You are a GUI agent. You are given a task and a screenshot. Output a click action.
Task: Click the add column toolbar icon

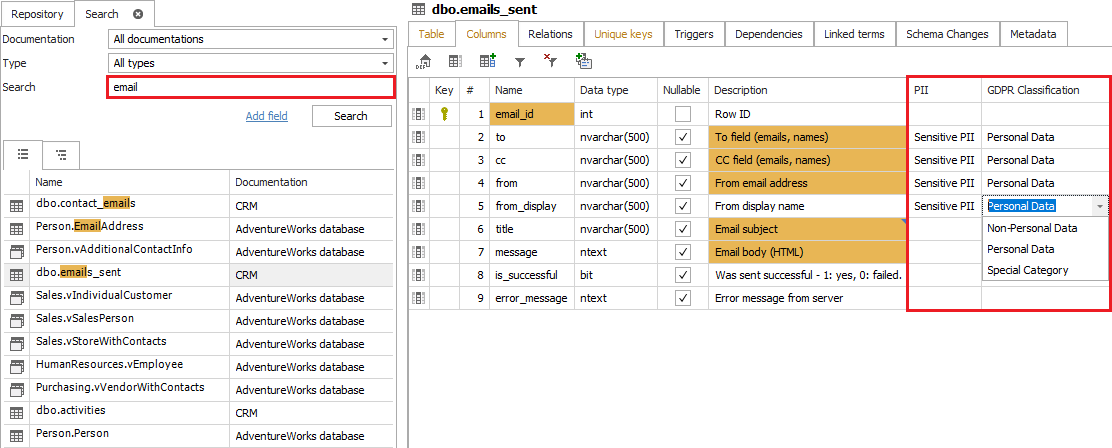click(487, 62)
